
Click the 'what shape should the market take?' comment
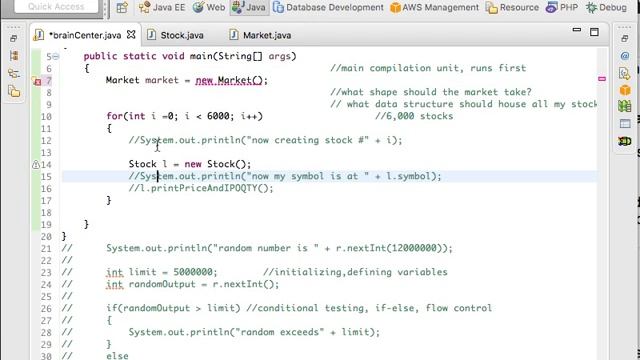431,92
